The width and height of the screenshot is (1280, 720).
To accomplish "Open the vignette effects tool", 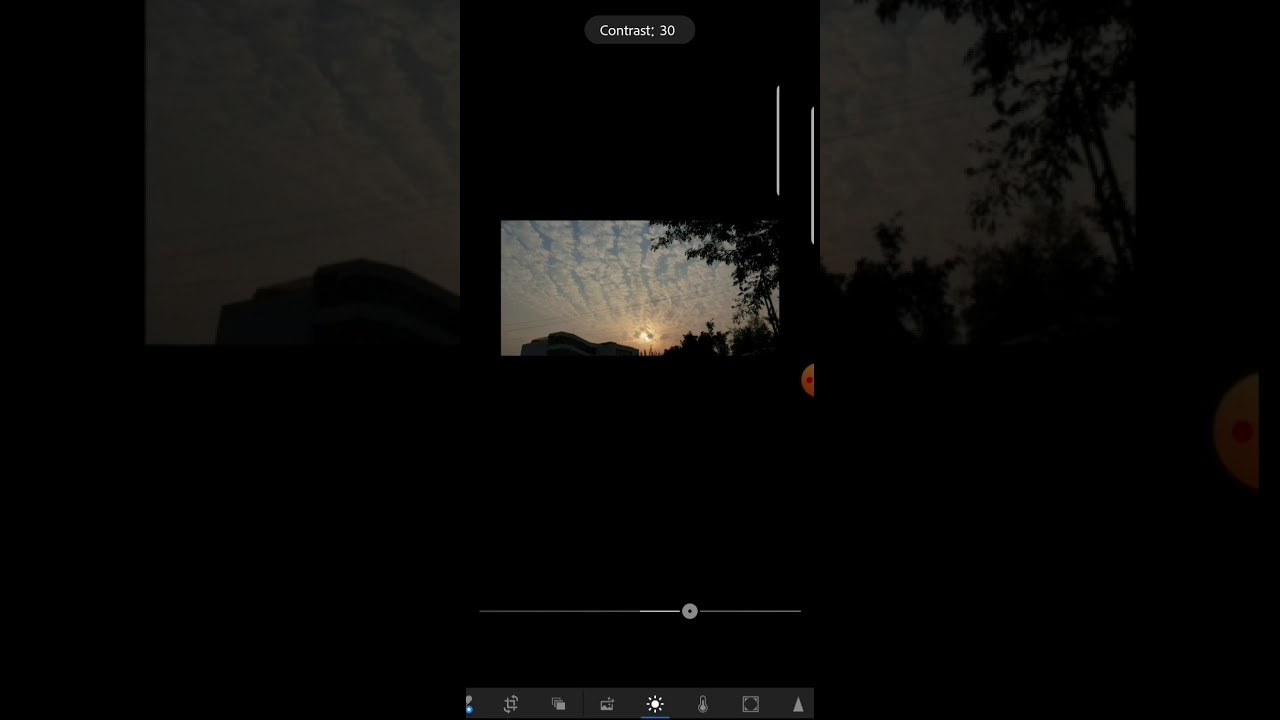I will (751, 704).
